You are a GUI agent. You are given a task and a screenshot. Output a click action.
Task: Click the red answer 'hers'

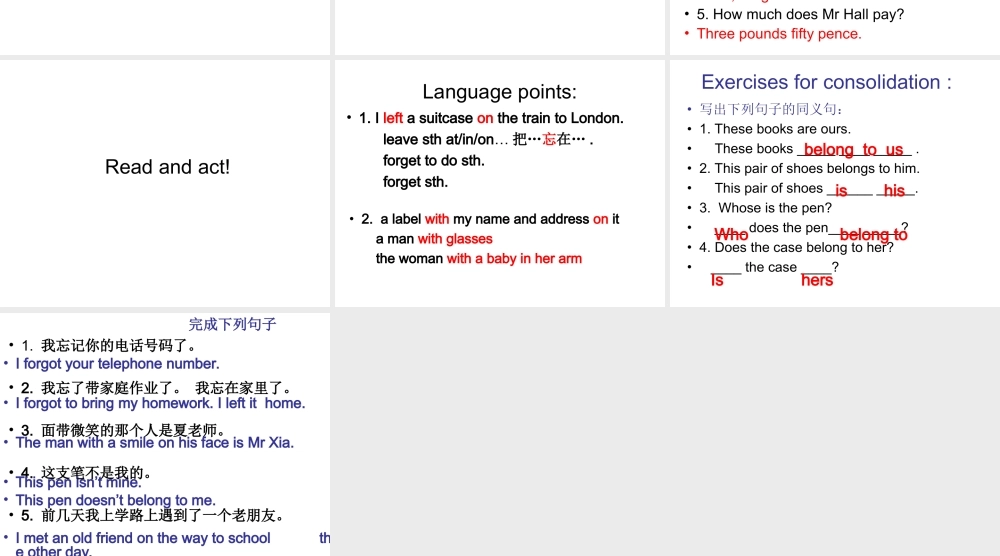817,281
